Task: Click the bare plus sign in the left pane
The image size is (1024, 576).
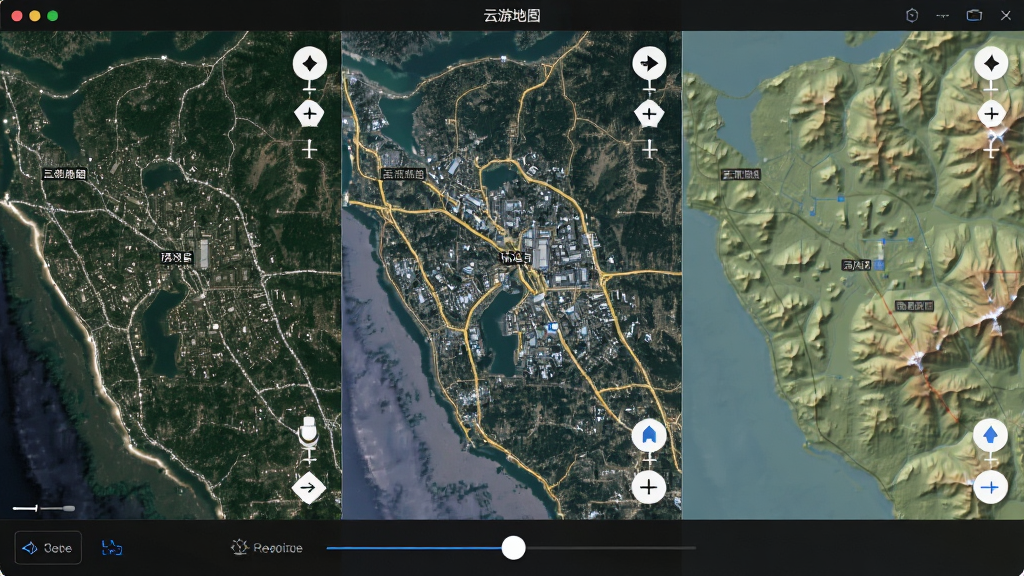Action: 310,150
